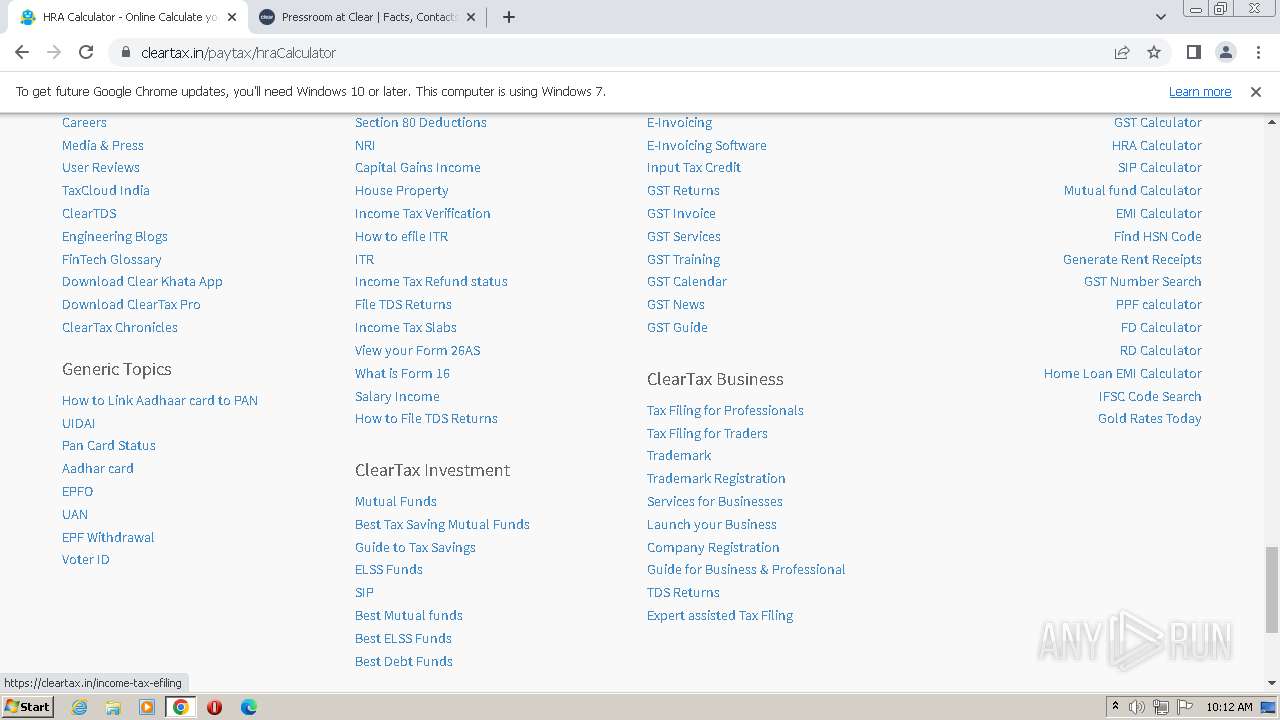Image resolution: width=1280 pixels, height=720 pixels.
Task: Expand the tab search dropdown arrow
Action: 1160,17
